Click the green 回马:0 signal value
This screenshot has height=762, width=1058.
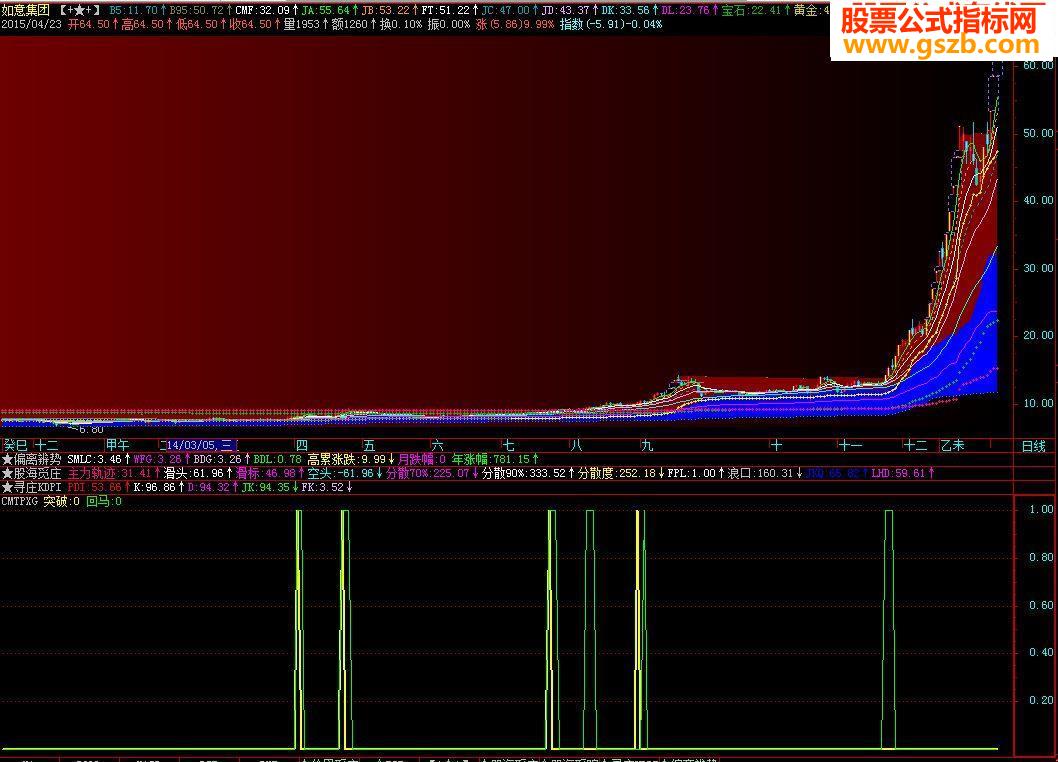(104, 501)
